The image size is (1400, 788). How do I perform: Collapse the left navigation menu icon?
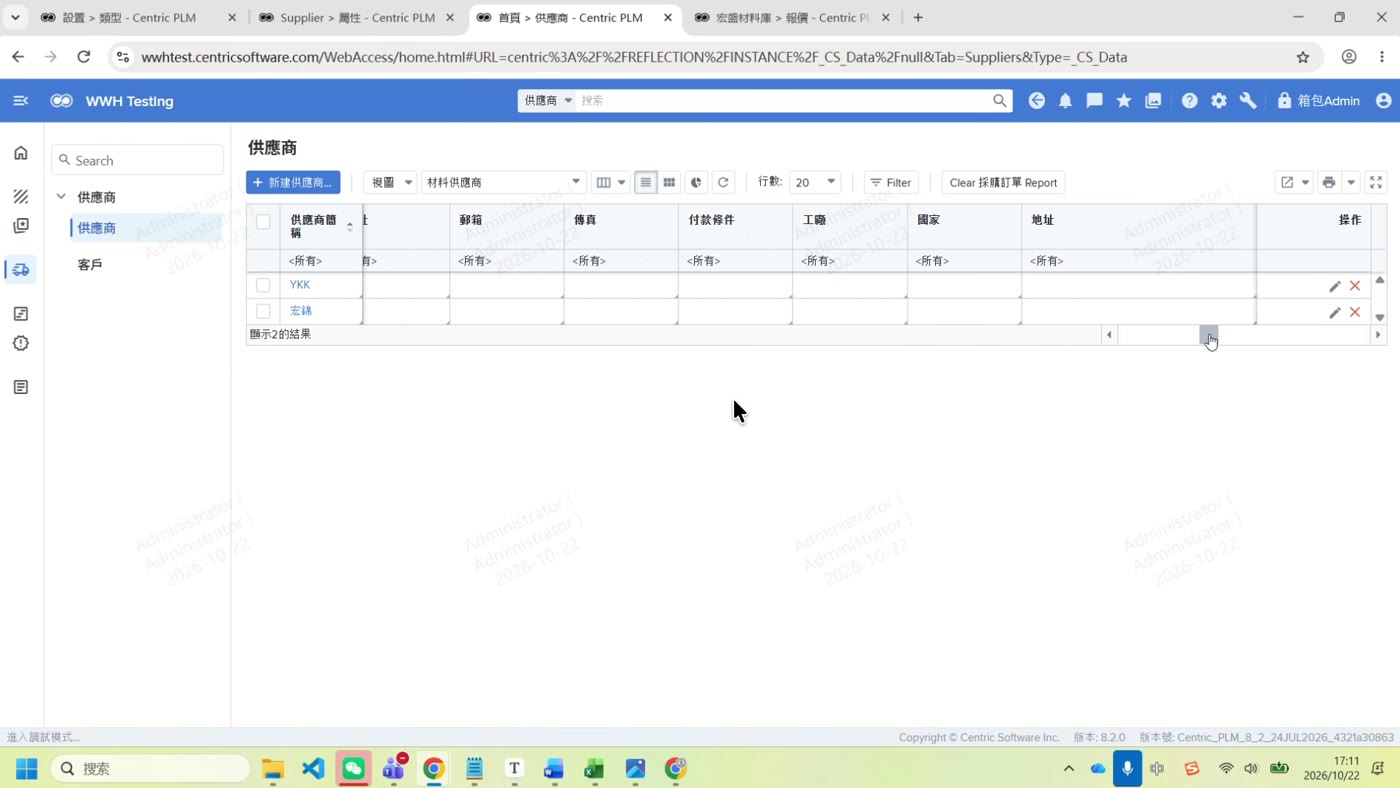[20, 101]
